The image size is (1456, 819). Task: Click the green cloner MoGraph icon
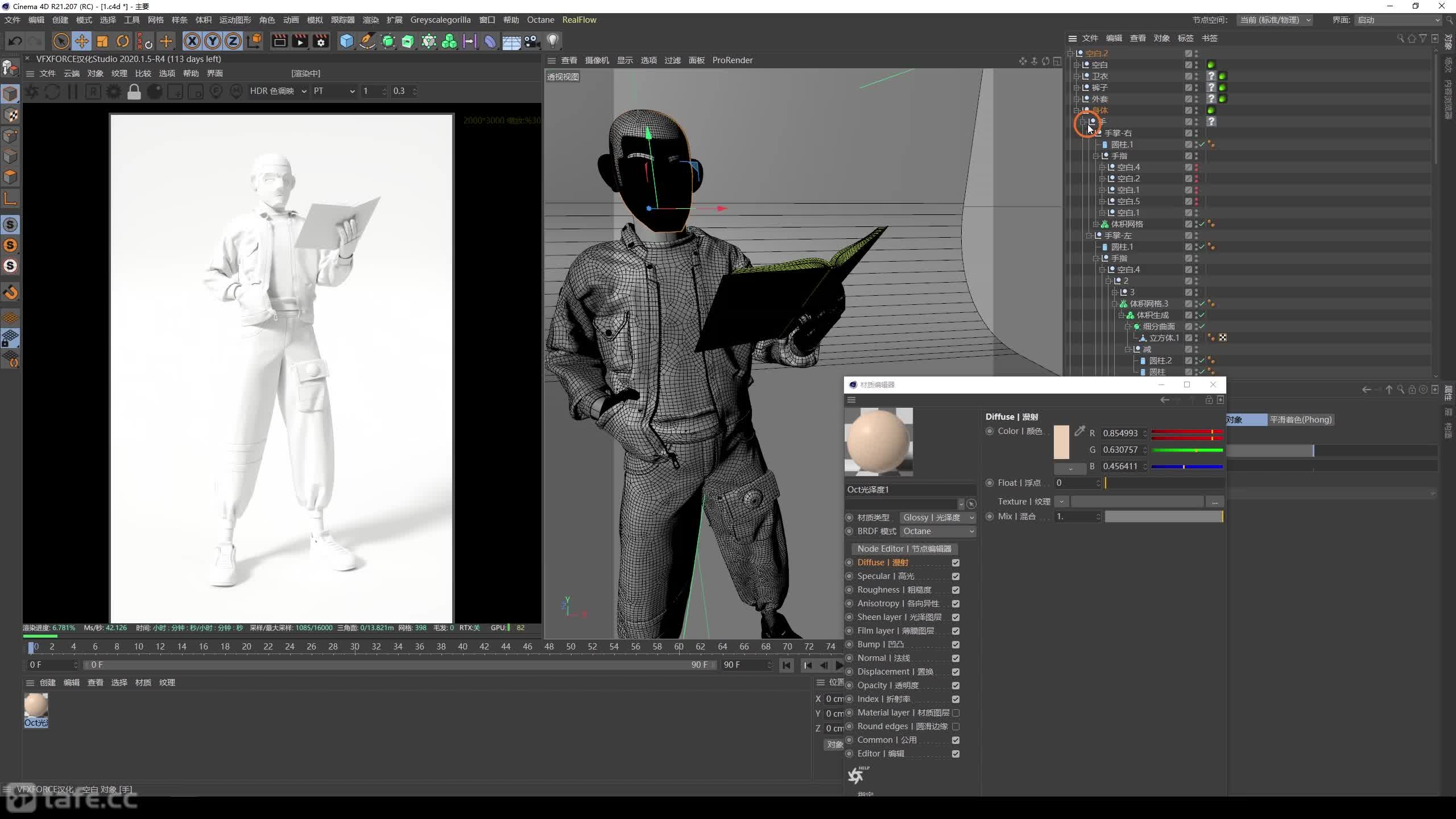click(449, 41)
